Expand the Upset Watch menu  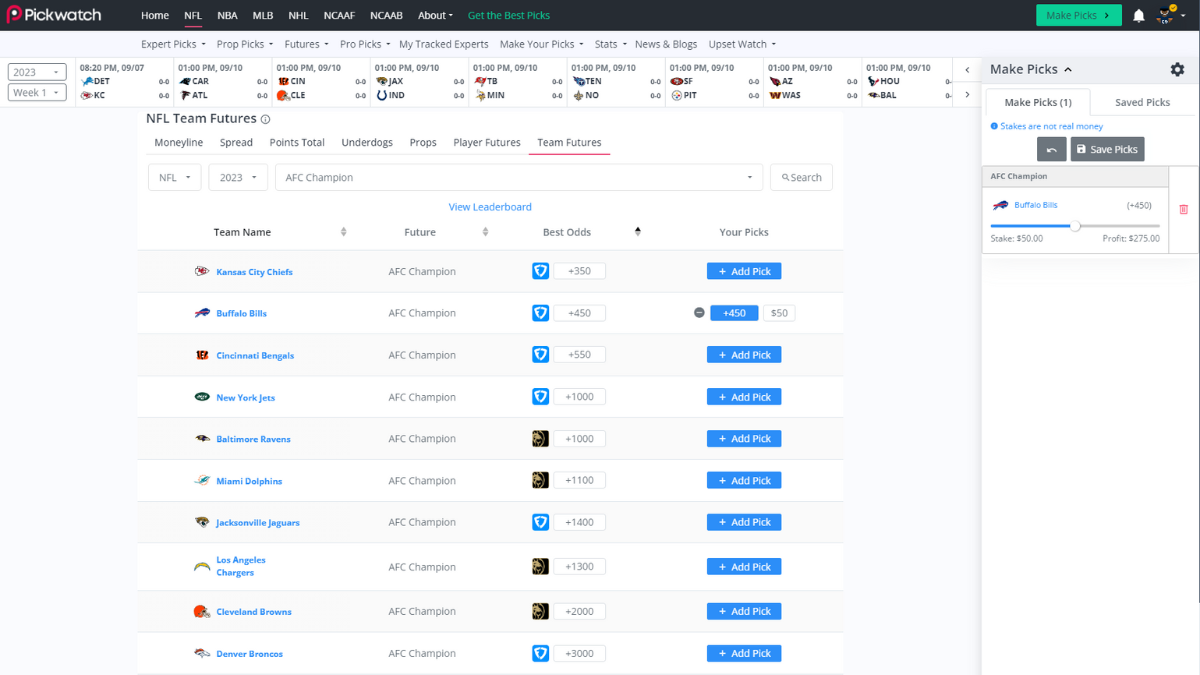coord(742,44)
